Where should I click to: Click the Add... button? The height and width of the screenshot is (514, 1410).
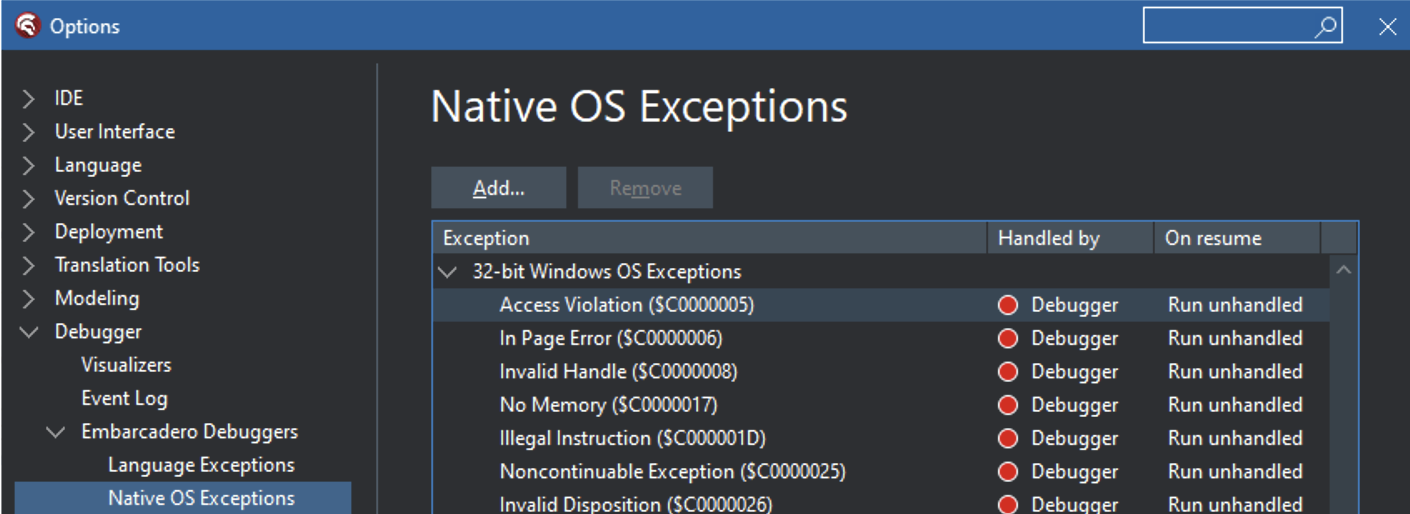tap(499, 188)
